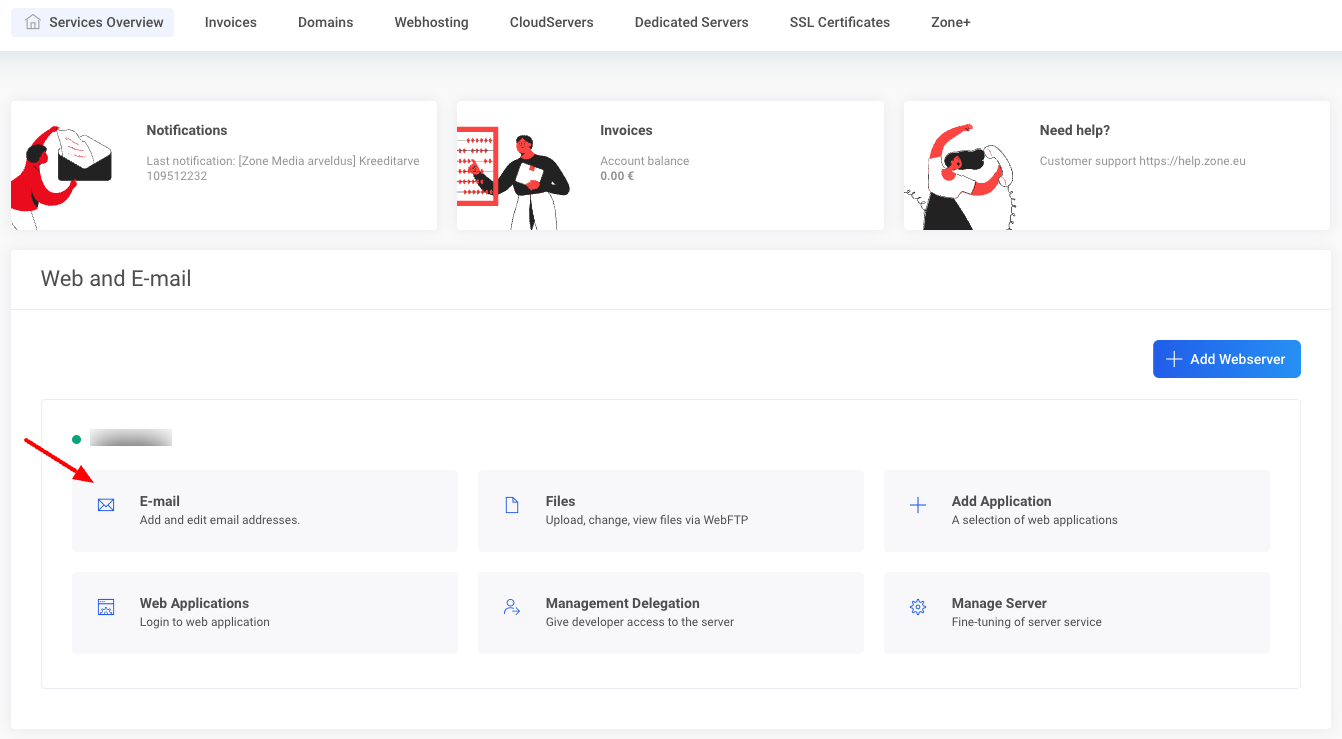Go to the Domains tab
1342x739 pixels.
click(326, 22)
